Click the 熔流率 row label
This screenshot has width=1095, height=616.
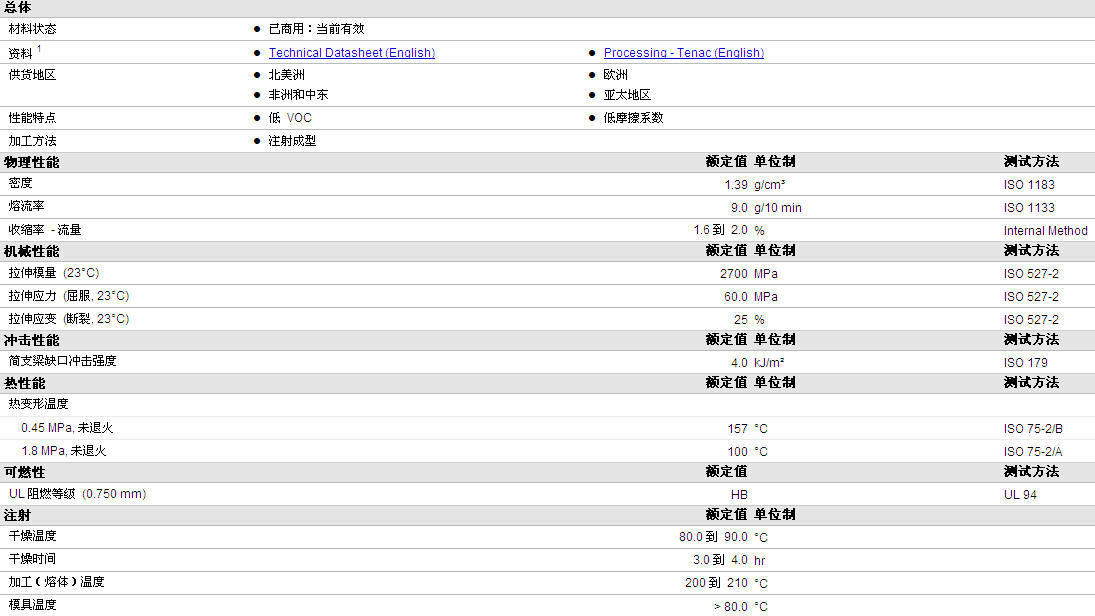(27, 206)
